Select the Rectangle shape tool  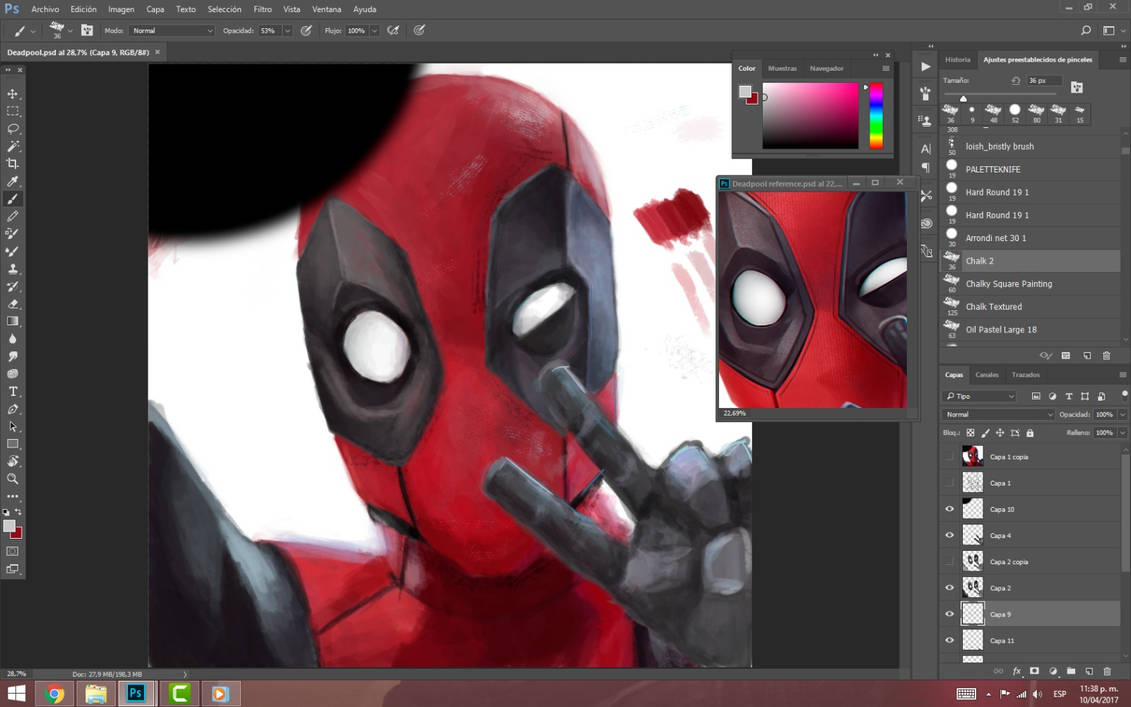12,444
